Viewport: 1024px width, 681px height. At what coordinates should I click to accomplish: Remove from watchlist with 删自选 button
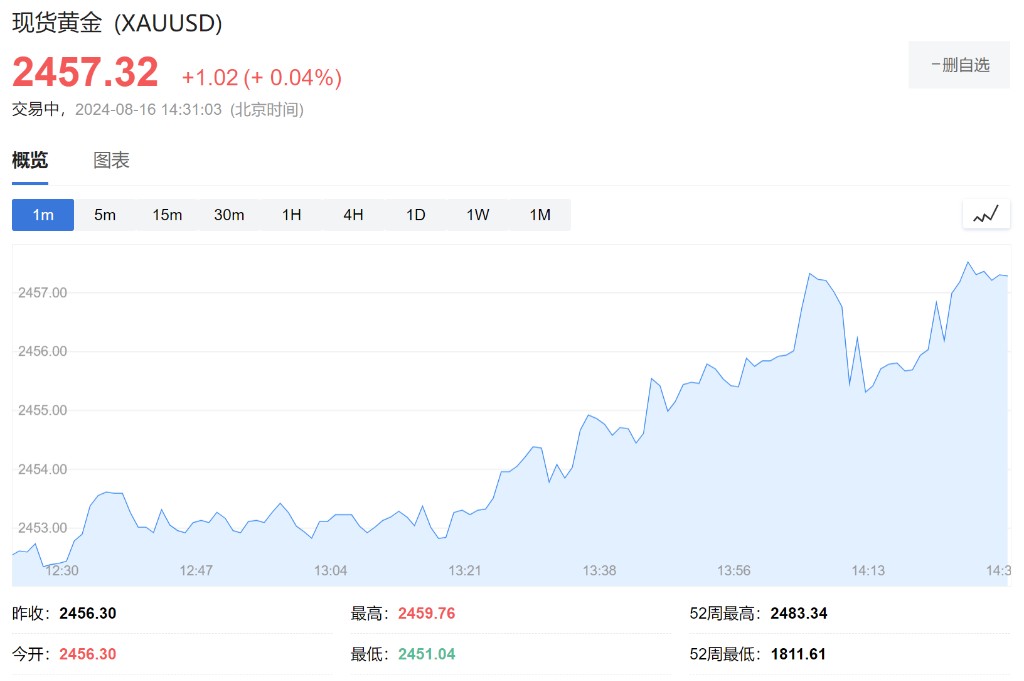(959, 65)
